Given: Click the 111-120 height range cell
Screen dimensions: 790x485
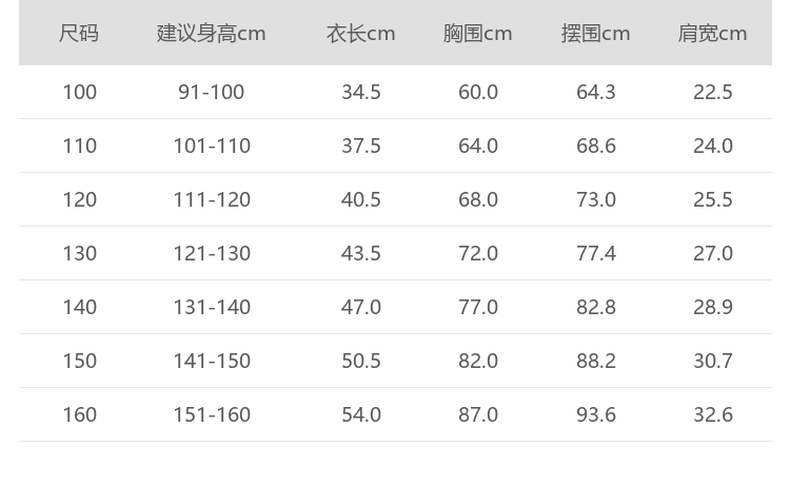Looking at the screenshot, I should 211,200.
